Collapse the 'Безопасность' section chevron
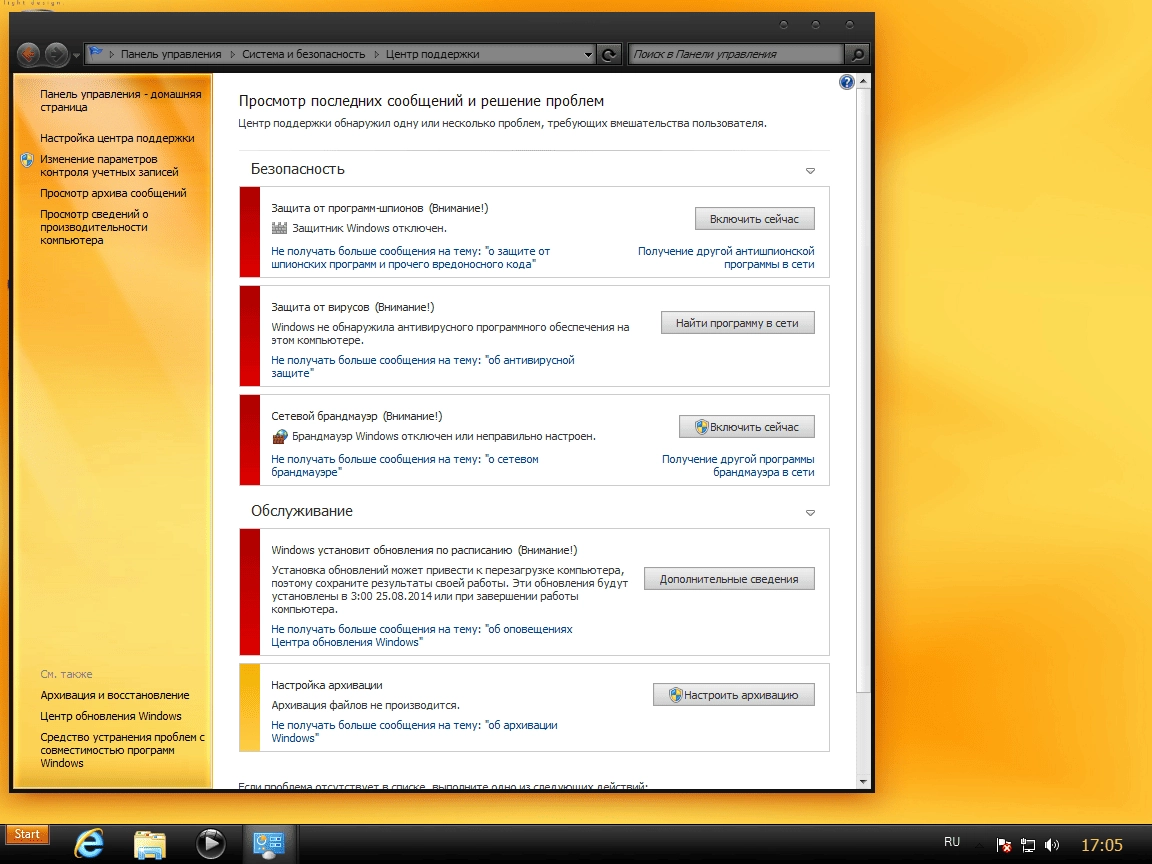This screenshot has height=864, width=1152. 810,170
